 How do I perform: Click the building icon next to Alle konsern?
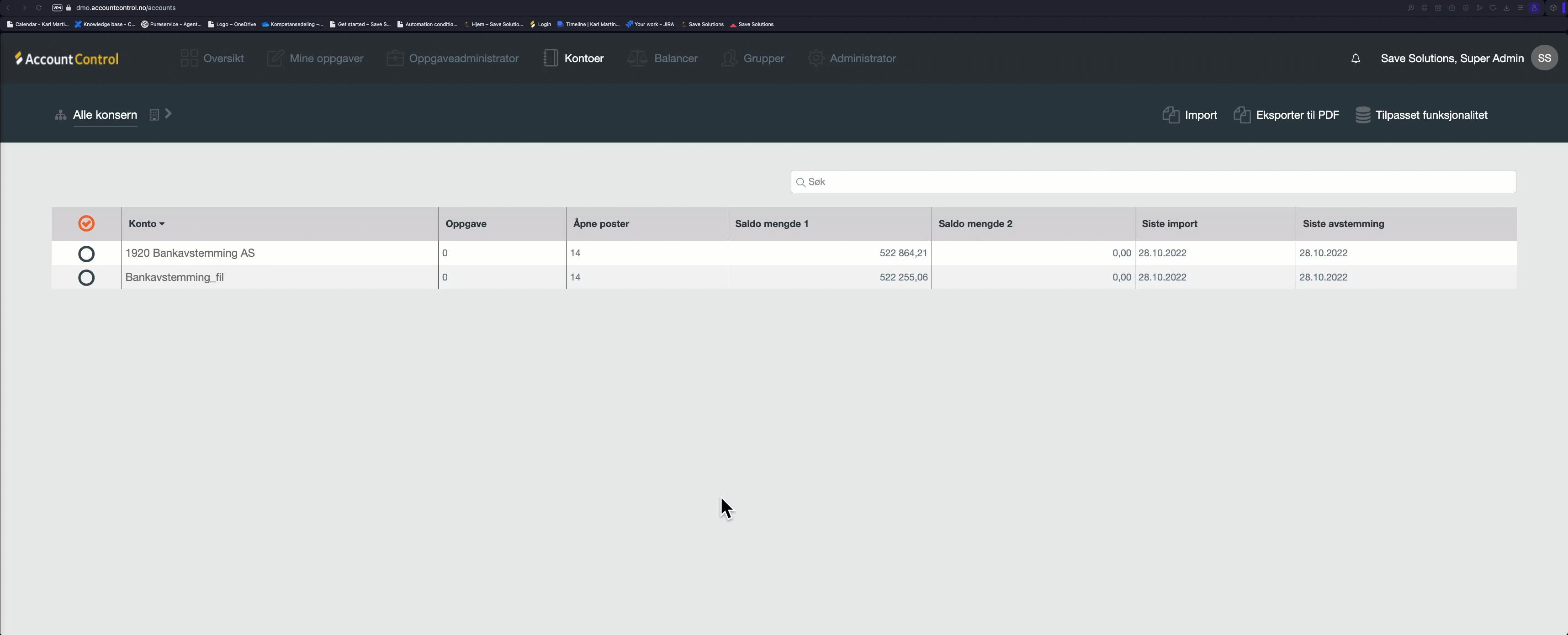(154, 115)
